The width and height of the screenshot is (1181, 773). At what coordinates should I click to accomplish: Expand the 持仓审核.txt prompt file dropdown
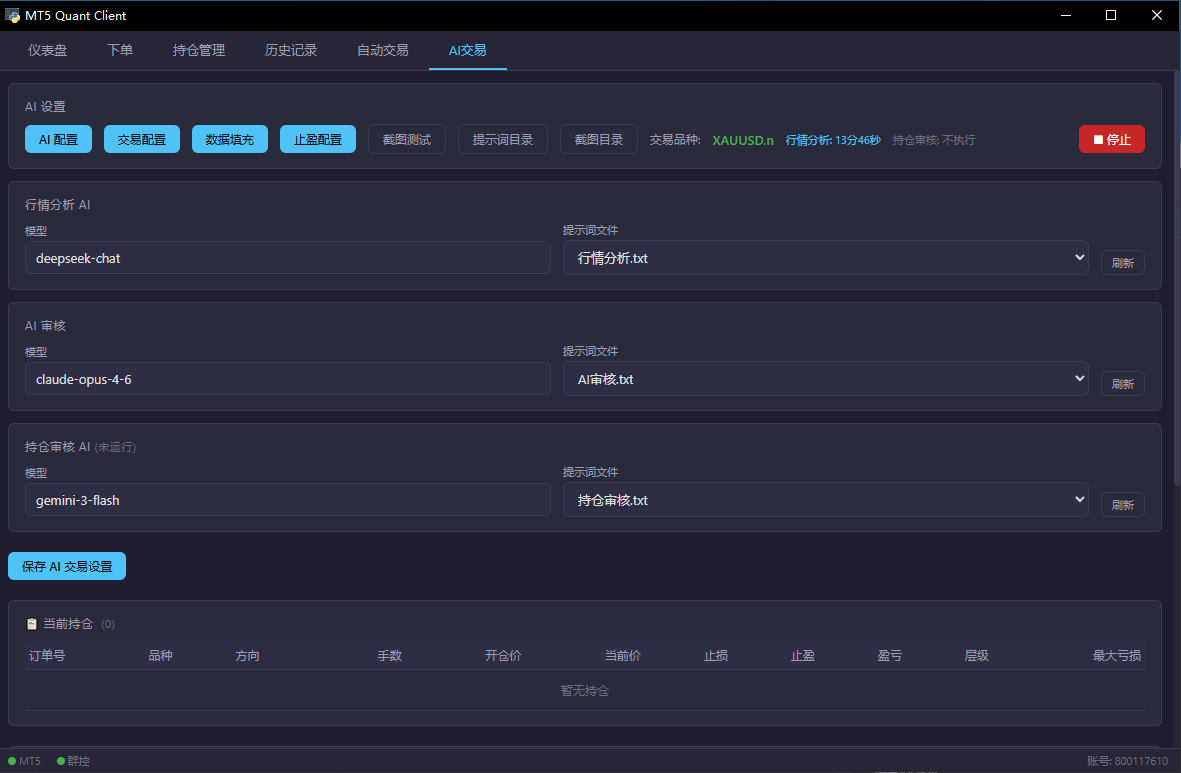click(825, 500)
